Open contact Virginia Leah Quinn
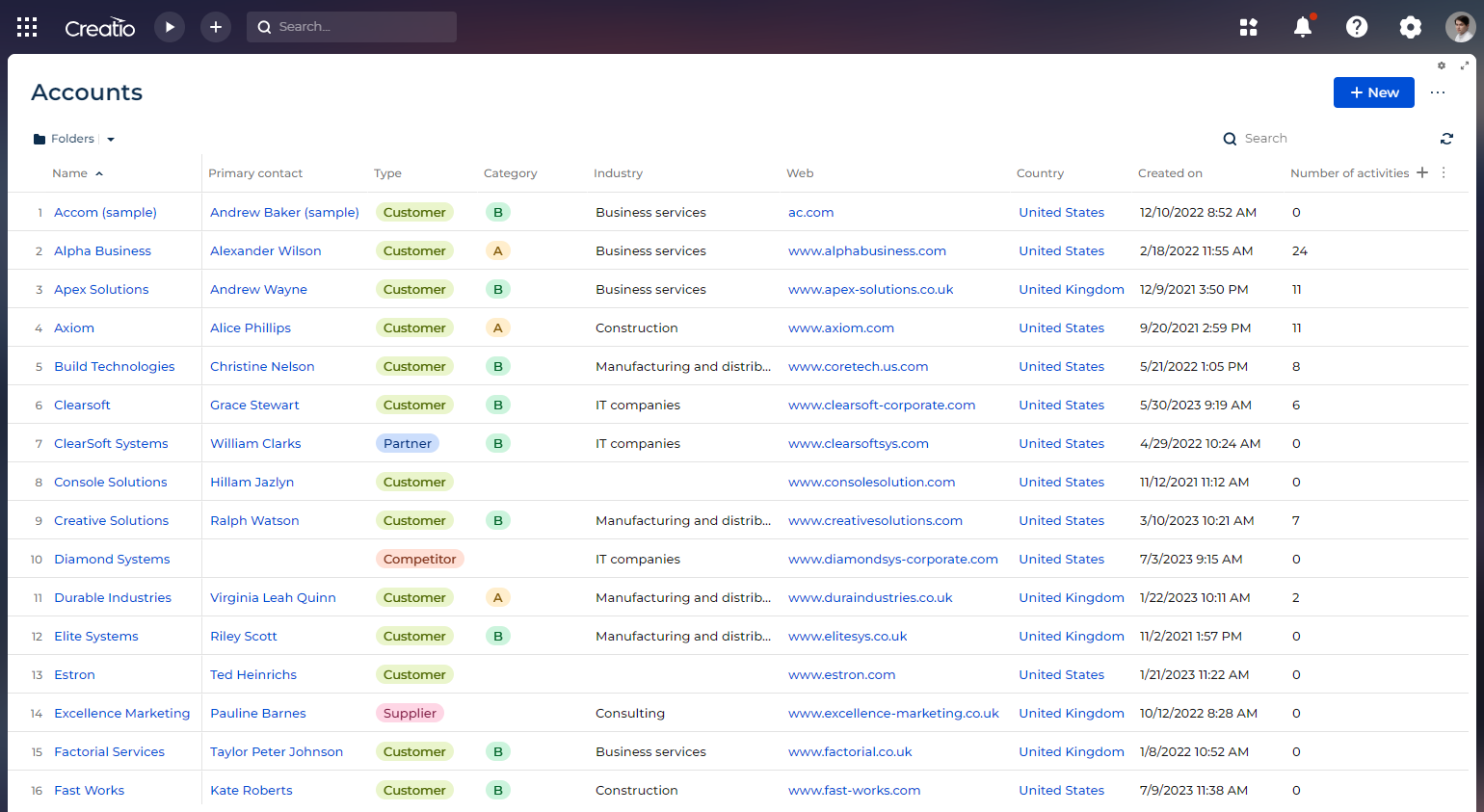 tap(273, 597)
